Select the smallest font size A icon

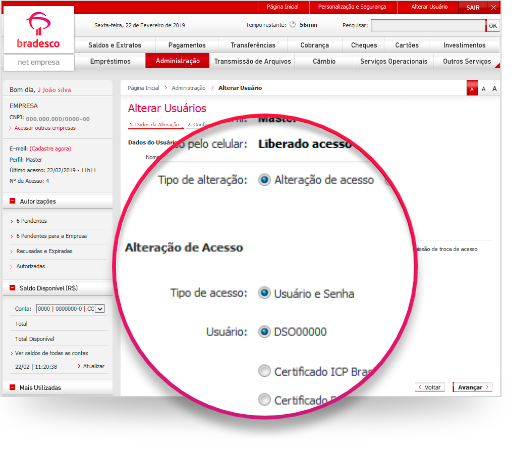click(472, 88)
